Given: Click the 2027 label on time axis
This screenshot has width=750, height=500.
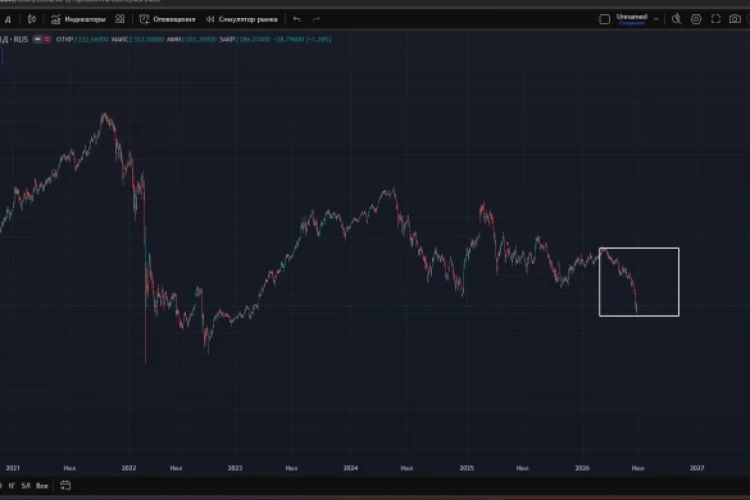Looking at the screenshot, I should [697, 468].
